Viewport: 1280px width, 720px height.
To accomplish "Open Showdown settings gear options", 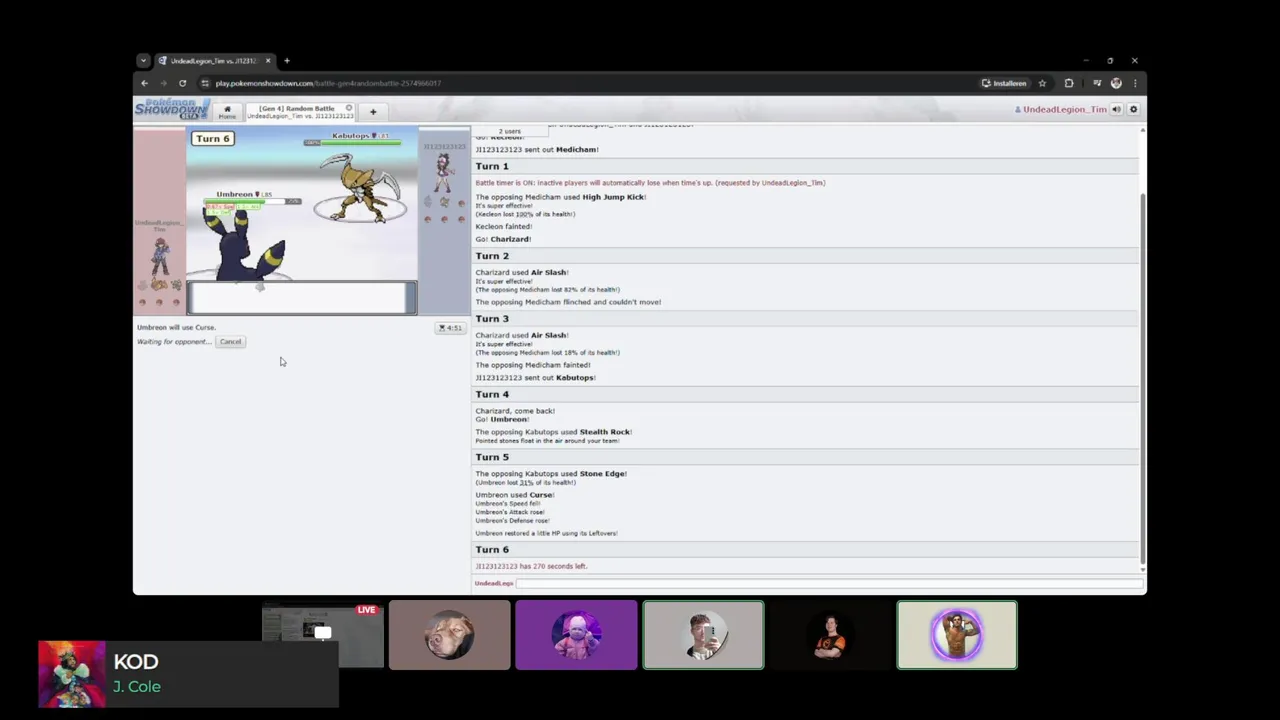I will tap(1134, 110).
